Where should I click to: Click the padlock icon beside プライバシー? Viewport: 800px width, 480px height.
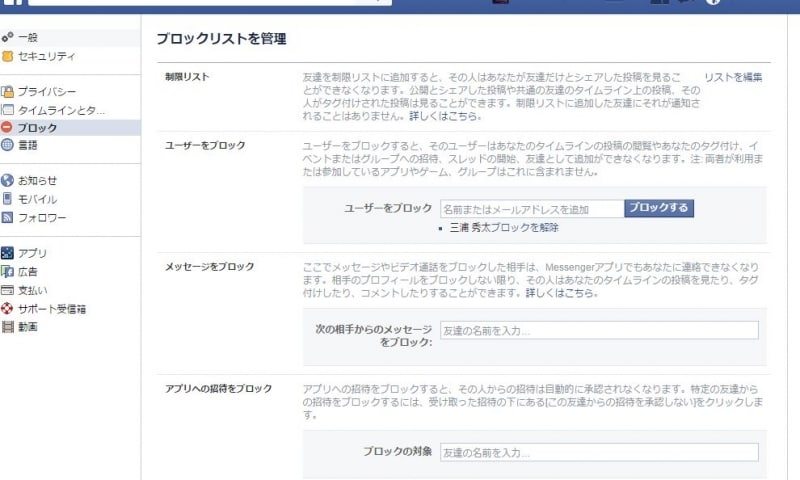(7, 92)
